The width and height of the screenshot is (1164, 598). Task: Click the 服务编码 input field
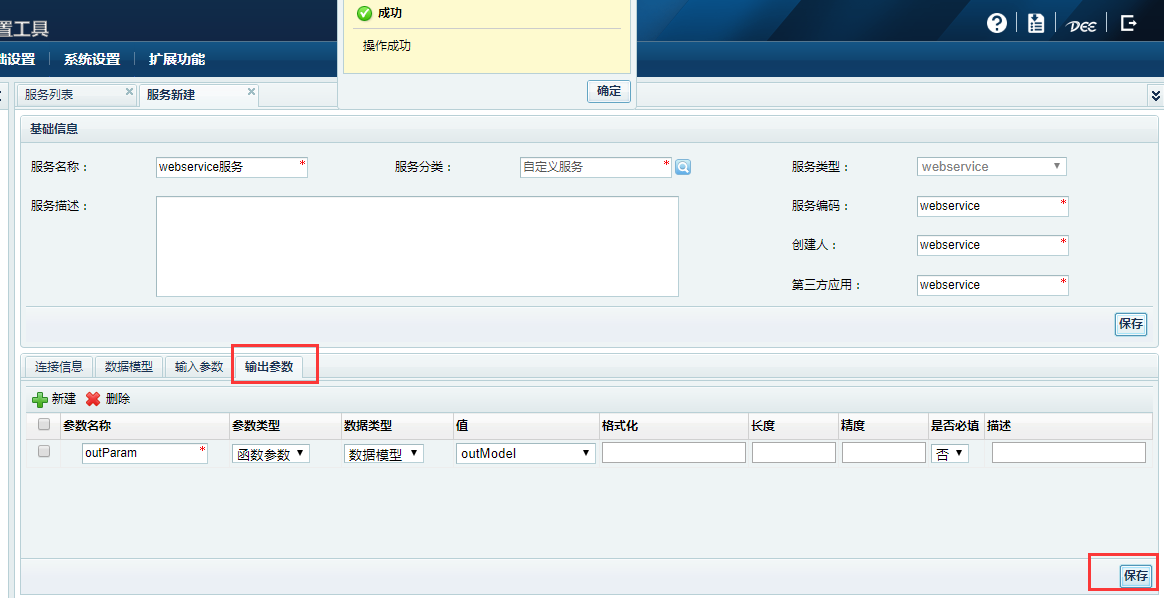993,206
